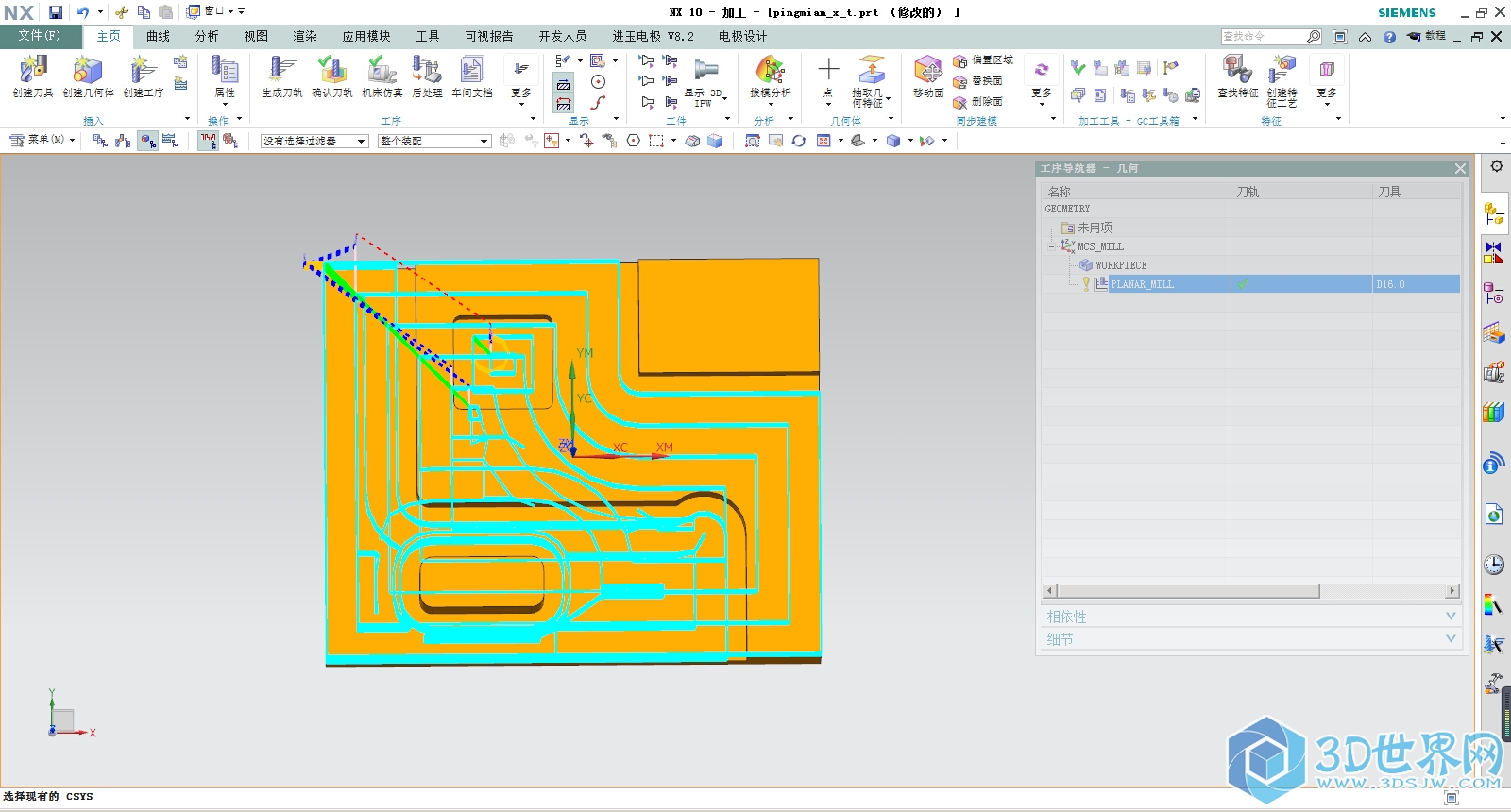Click Extract Geometry (抽取几何特征) icon
The height and width of the screenshot is (812, 1511).
[x=871, y=80]
